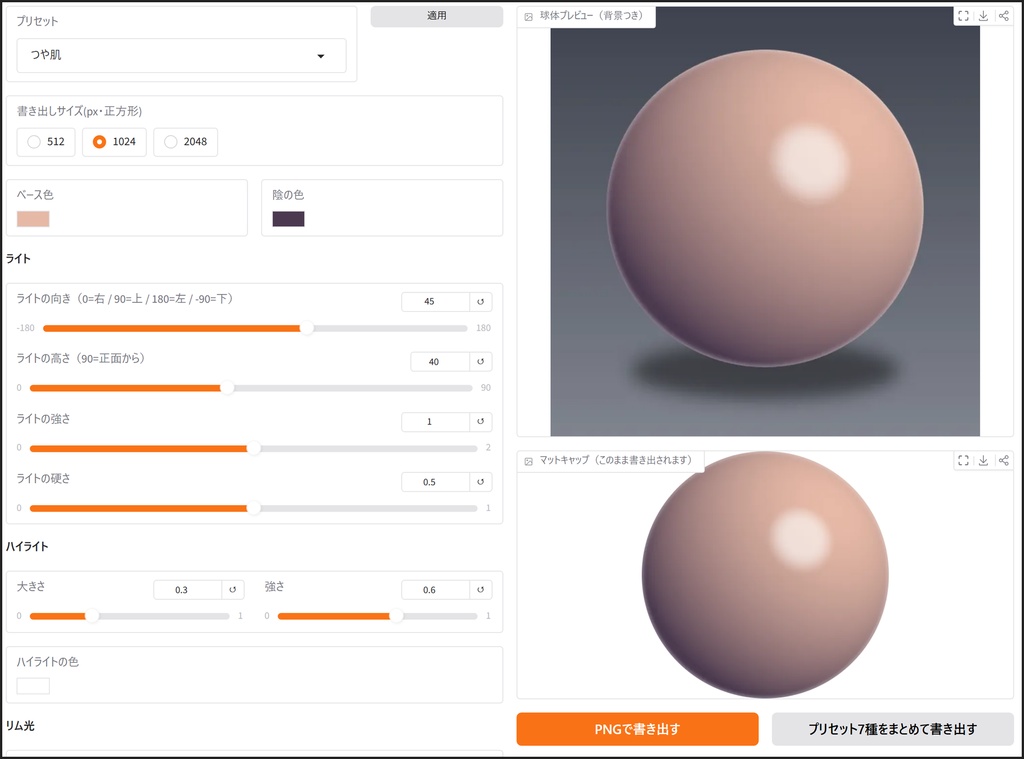The image size is (1024, 759).
Task: Open the ハイライトの色 color swatch
Action: [x=33, y=686]
